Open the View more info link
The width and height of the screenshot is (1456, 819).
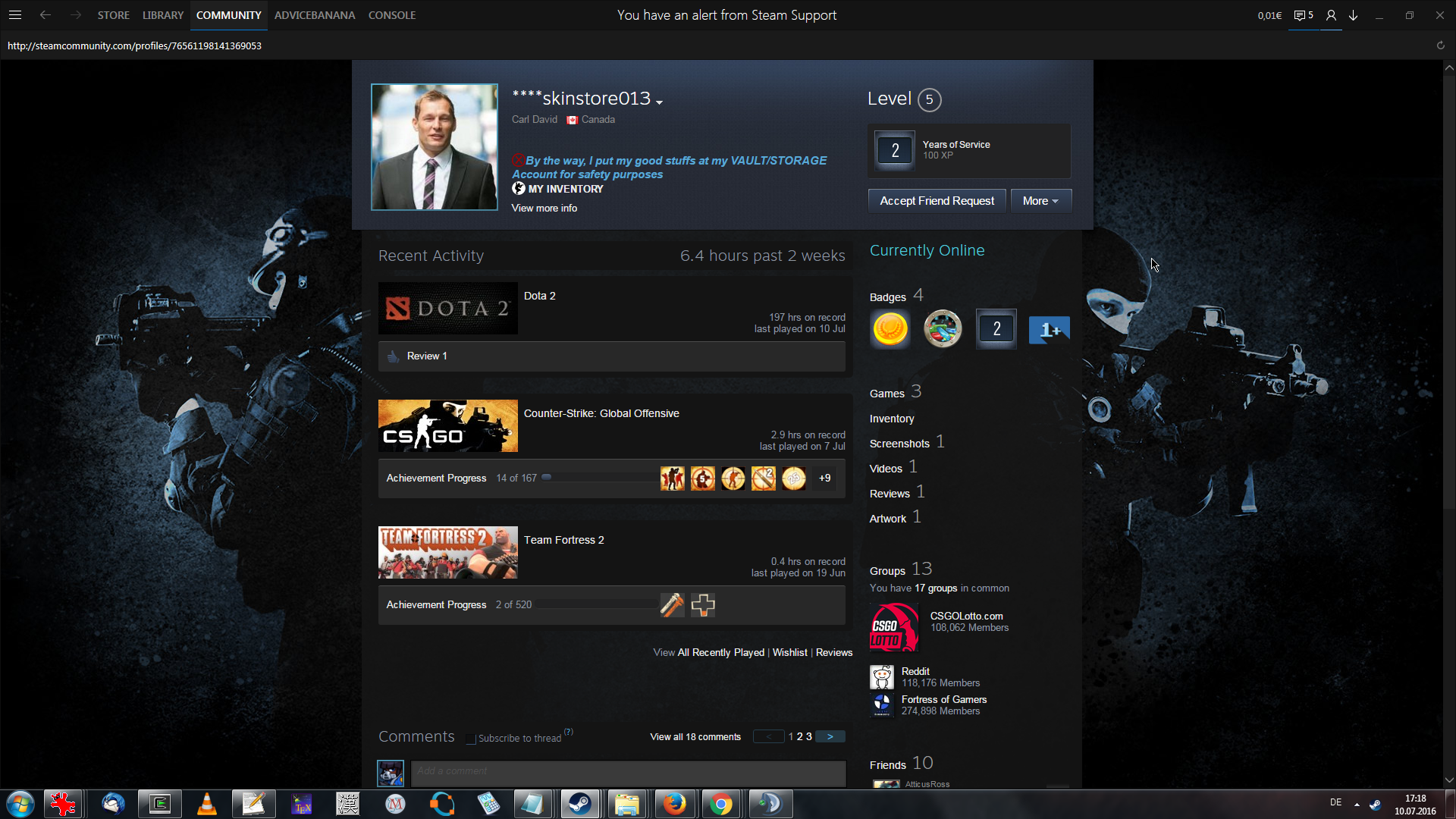coord(544,209)
